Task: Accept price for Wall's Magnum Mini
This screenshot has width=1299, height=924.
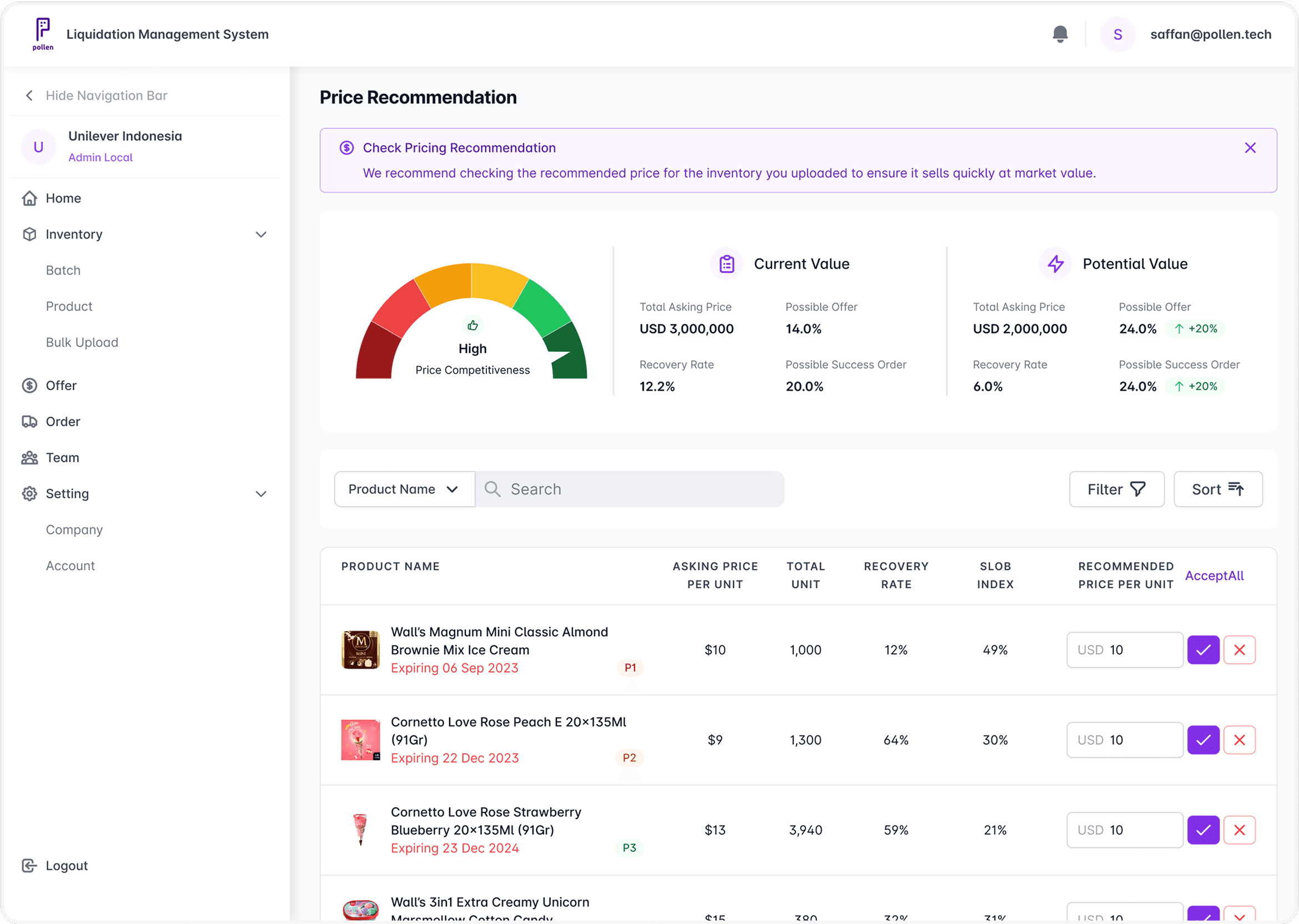Action: pyautogui.click(x=1203, y=650)
